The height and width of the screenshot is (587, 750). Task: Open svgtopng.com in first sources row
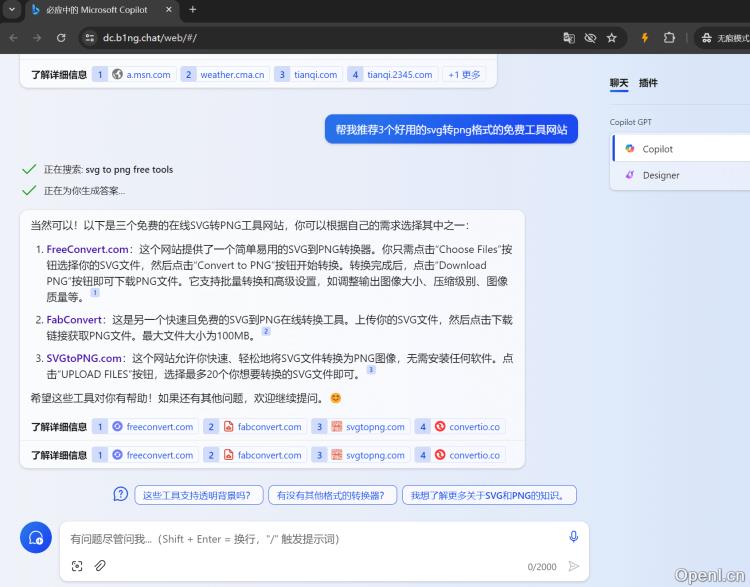coord(361,427)
